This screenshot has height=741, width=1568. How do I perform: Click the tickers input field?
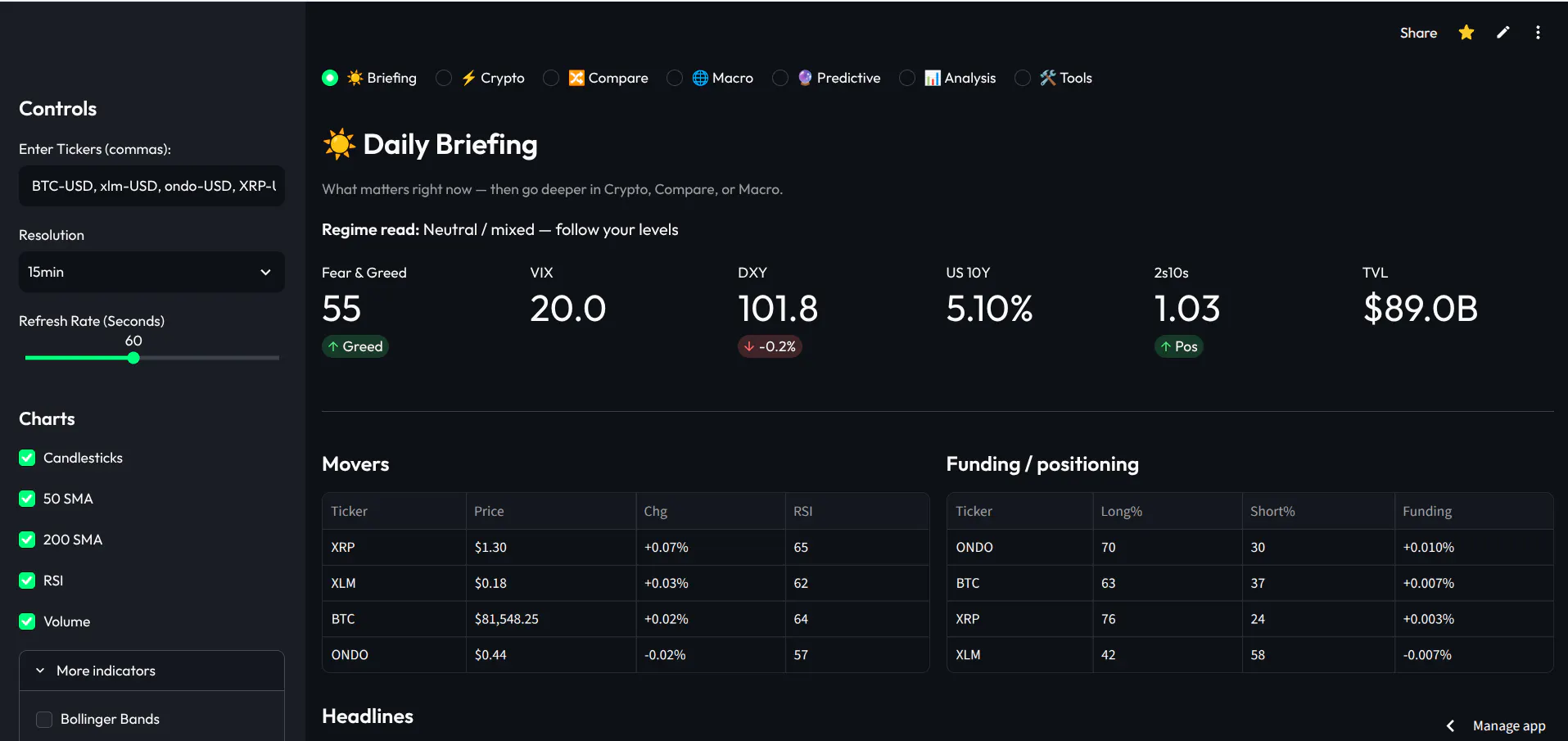pyautogui.click(x=151, y=186)
